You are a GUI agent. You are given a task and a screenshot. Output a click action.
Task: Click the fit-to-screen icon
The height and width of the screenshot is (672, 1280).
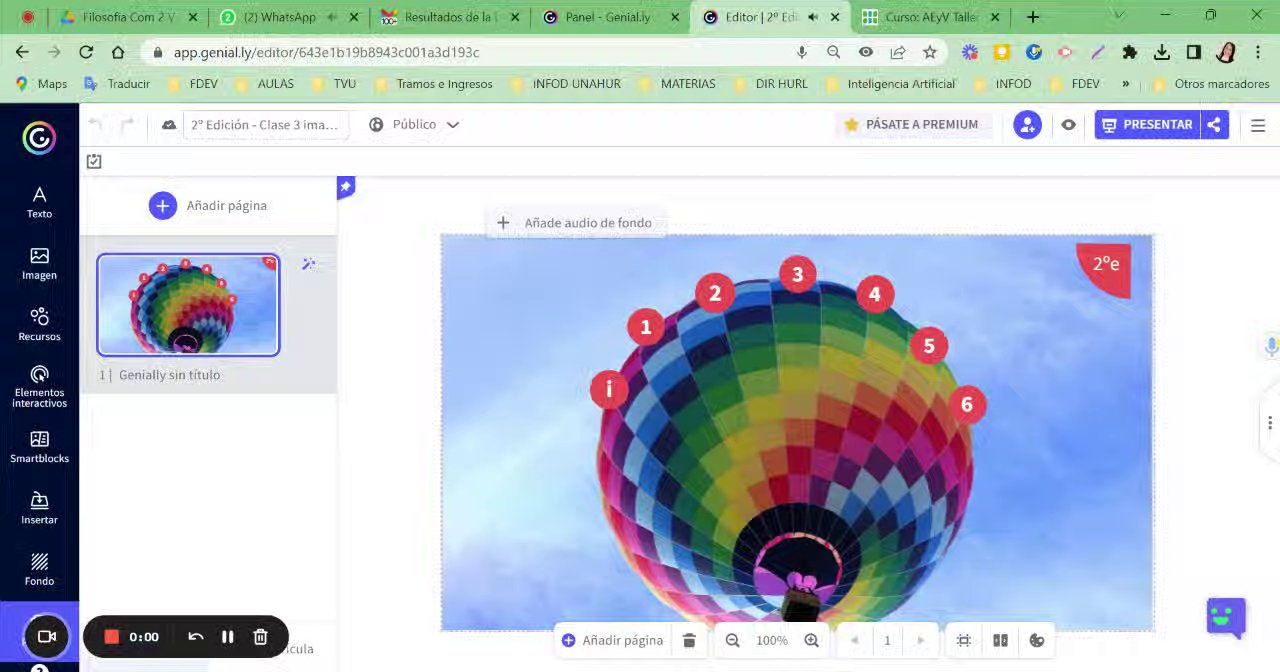tap(964, 640)
